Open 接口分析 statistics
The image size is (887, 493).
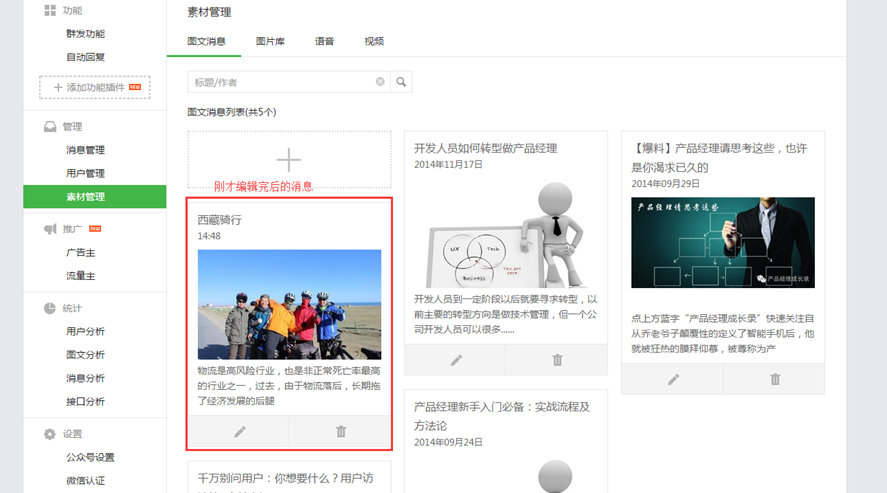[x=85, y=401]
